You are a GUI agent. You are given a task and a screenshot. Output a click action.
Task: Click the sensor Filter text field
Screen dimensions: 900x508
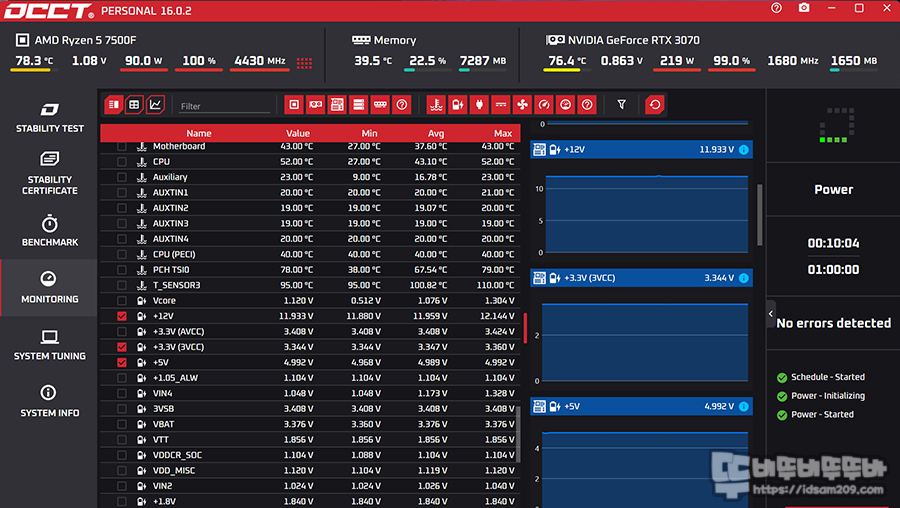tap(224, 106)
